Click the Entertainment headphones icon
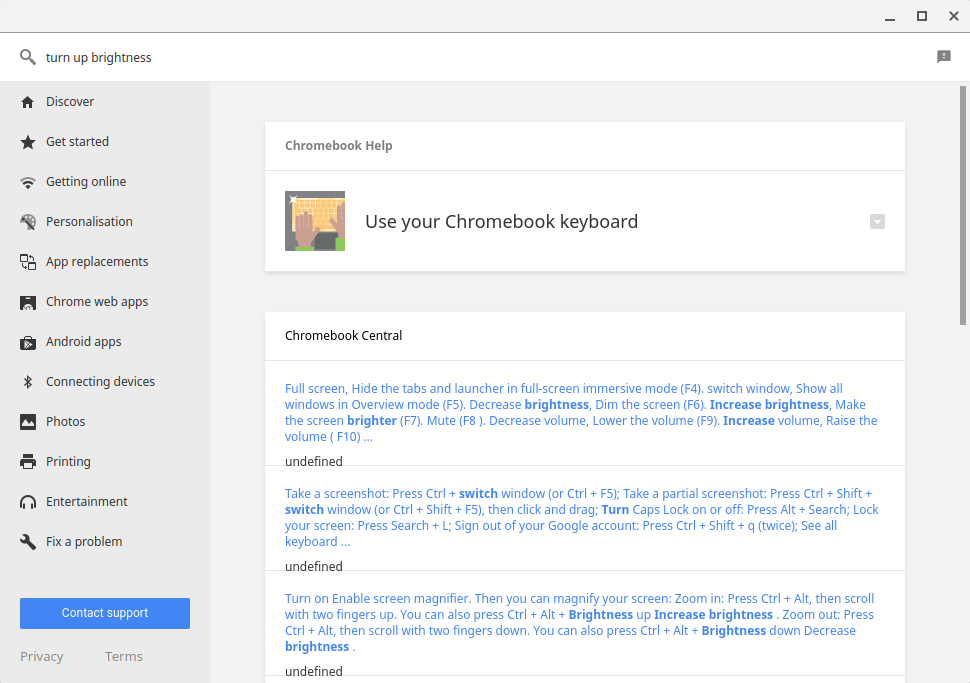The width and height of the screenshot is (970, 683). click(27, 502)
